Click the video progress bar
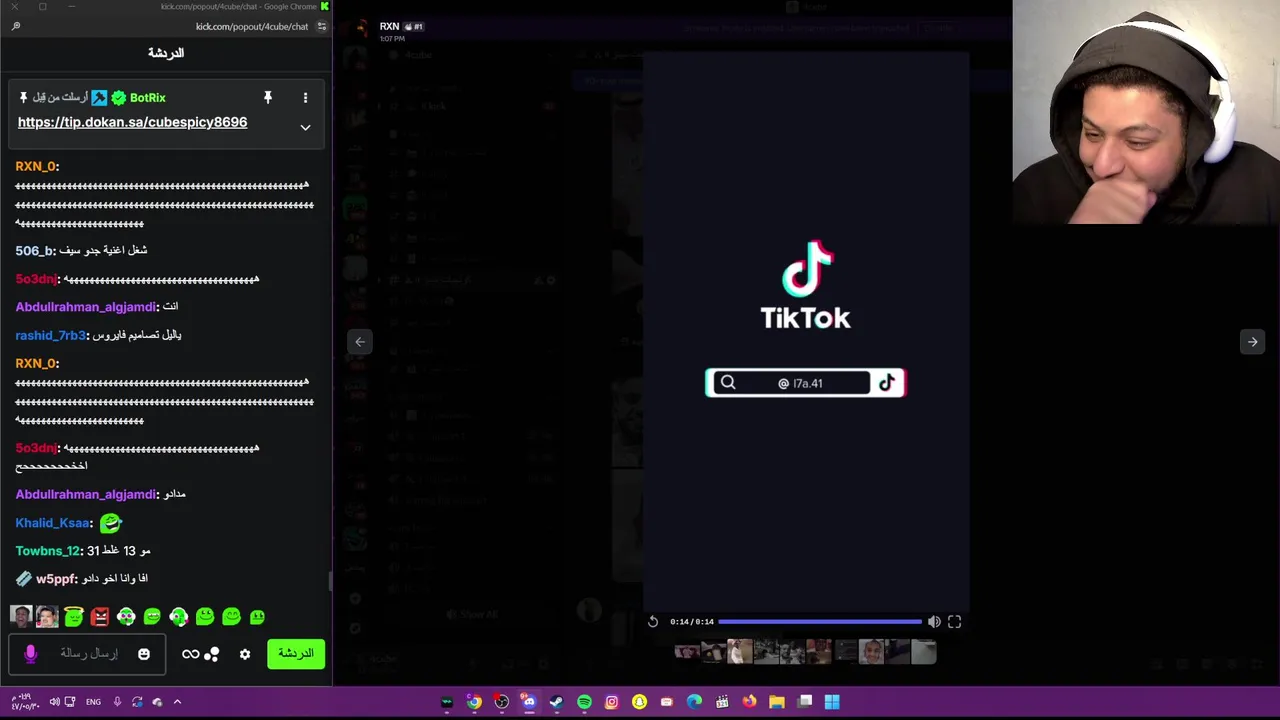 tap(820, 622)
